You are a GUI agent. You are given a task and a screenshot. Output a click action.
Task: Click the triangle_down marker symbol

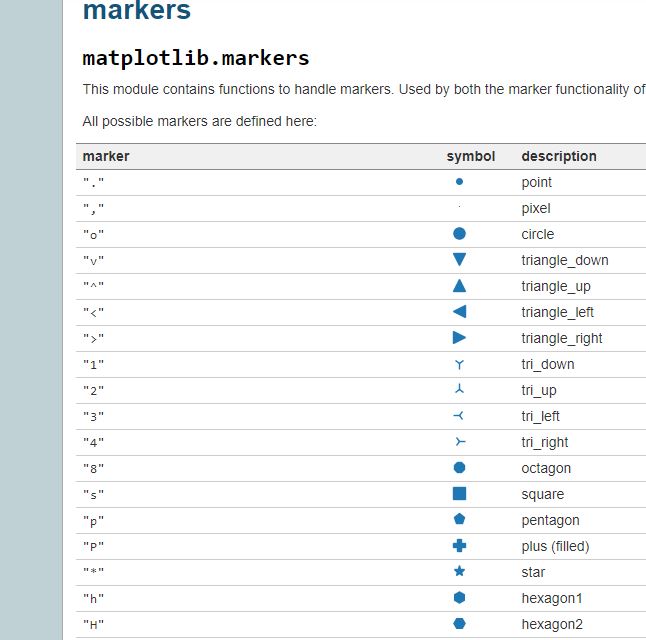click(459, 260)
